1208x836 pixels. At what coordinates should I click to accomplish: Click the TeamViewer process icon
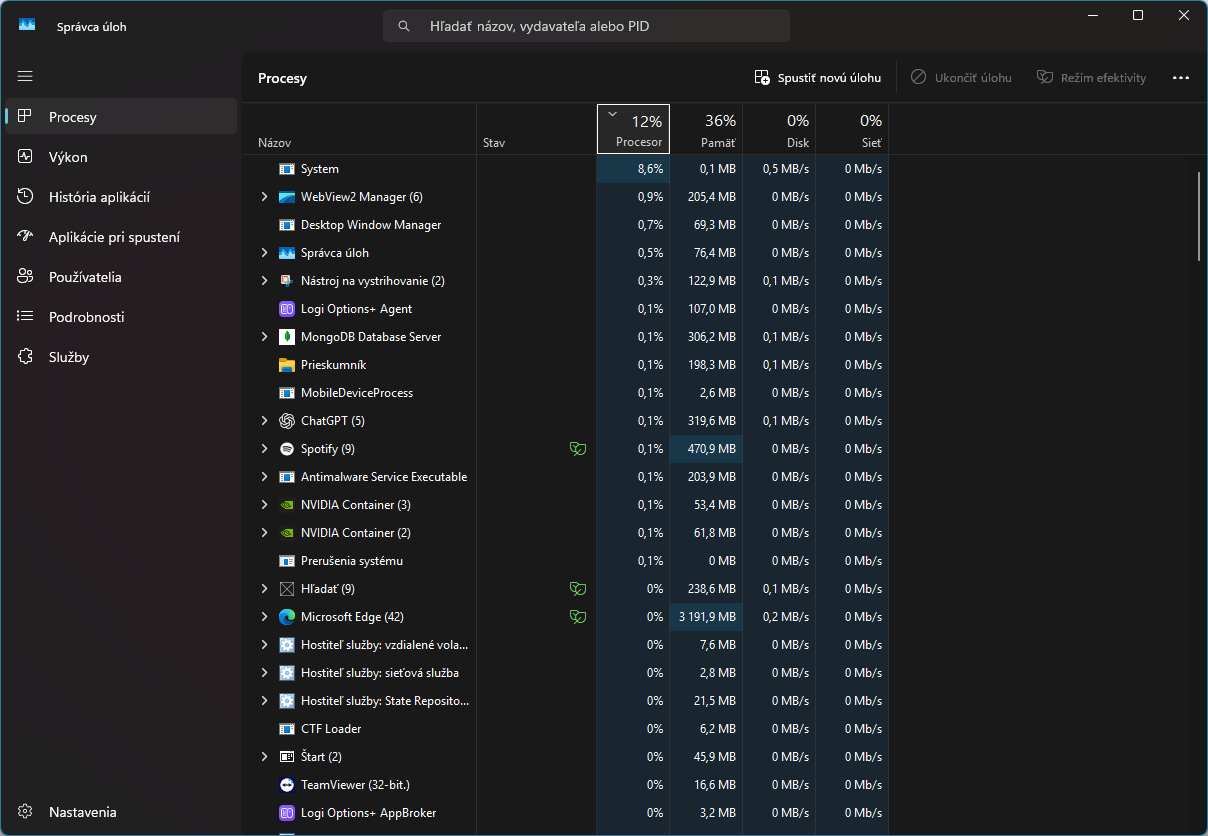[287, 785]
